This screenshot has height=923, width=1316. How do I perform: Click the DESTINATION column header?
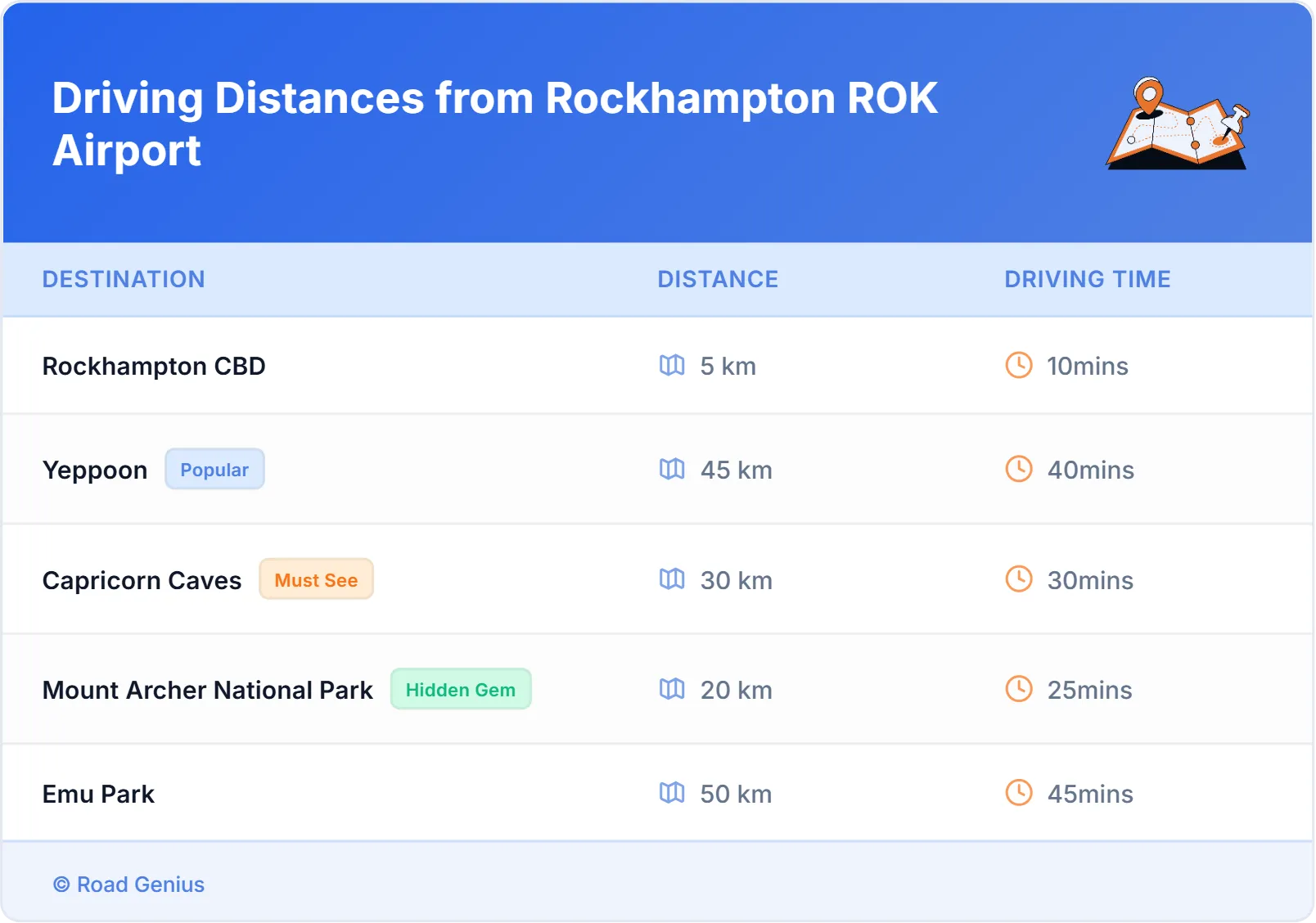click(124, 279)
